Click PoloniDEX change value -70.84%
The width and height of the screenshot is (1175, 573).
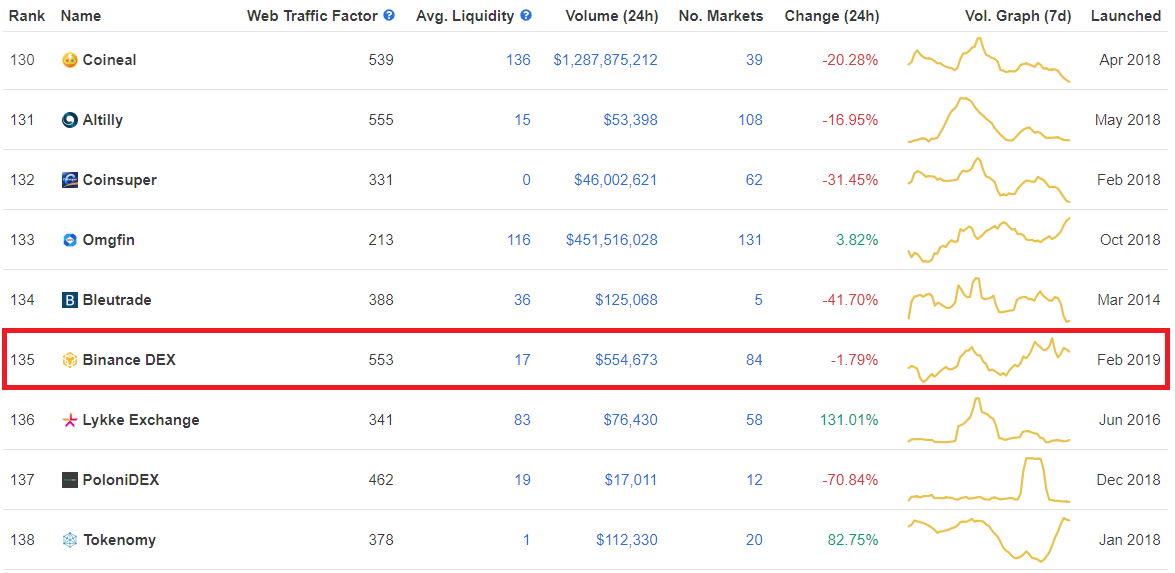pyautogui.click(x=850, y=480)
